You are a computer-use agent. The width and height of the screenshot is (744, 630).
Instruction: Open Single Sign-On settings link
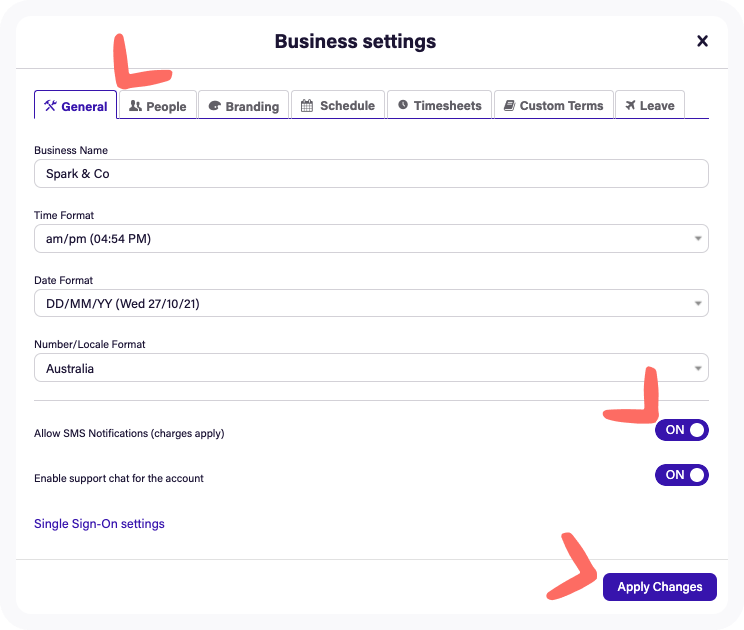point(99,524)
